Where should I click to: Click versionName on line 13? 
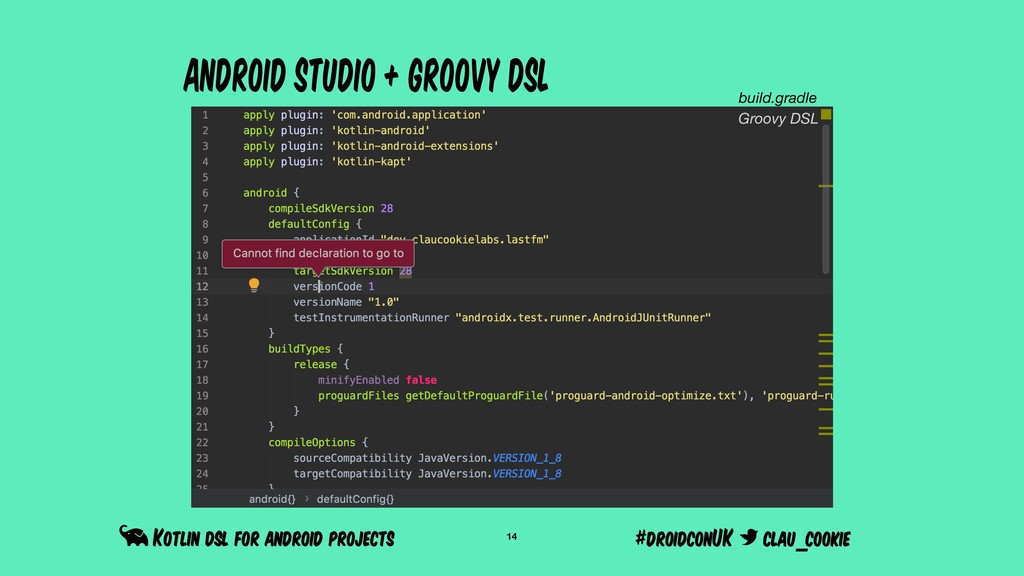pos(327,302)
